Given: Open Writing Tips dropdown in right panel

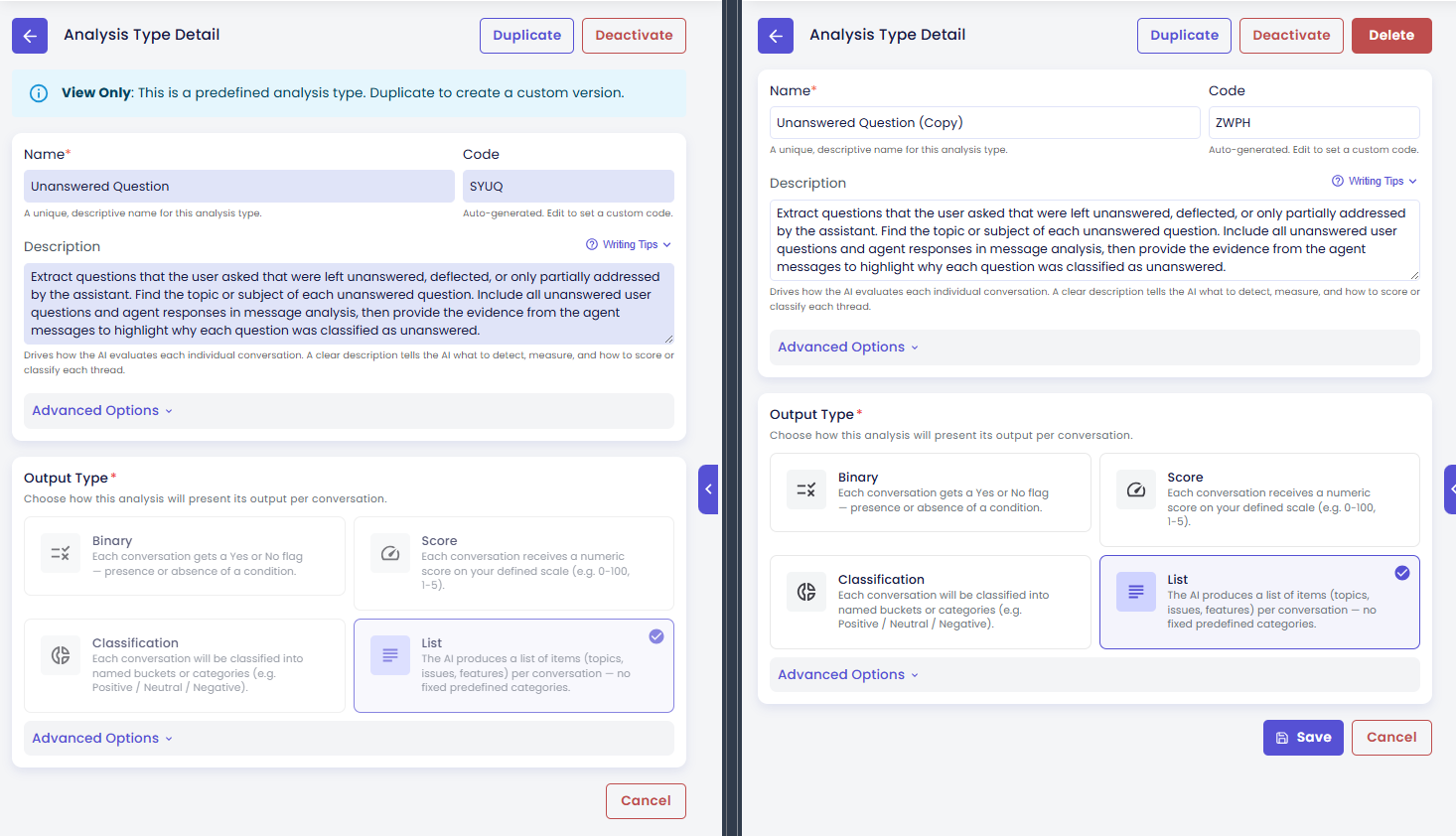Looking at the screenshot, I should tap(1376, 181).
